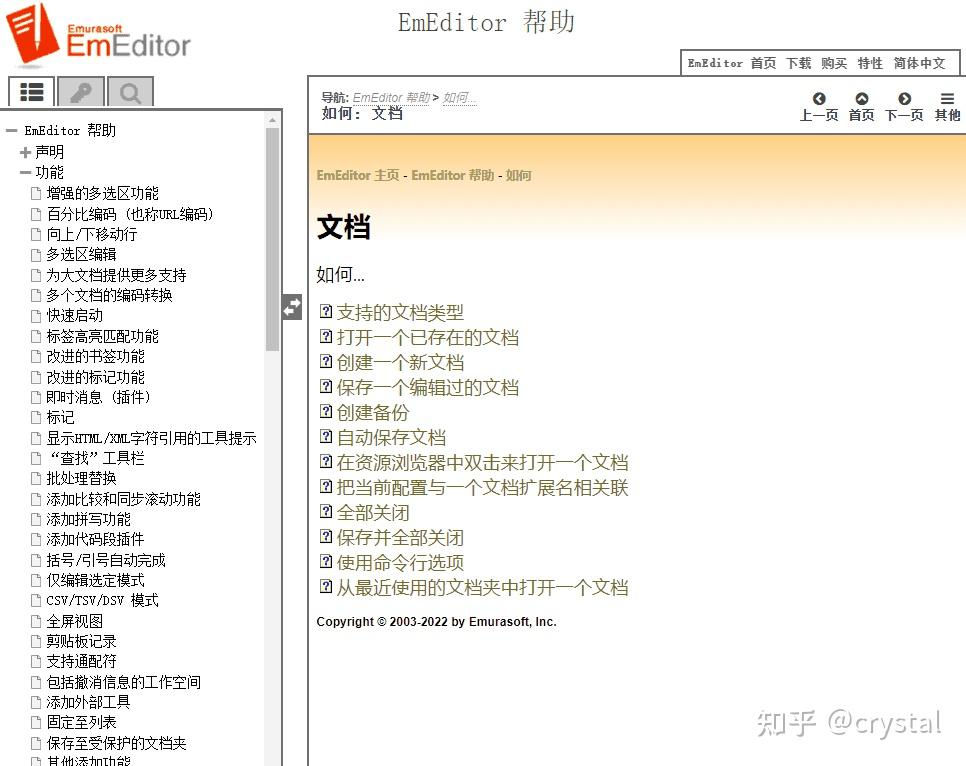This screenshot has height=766, width=966.
Task: Click the search magnifier icon
Action: pos(130,92)
